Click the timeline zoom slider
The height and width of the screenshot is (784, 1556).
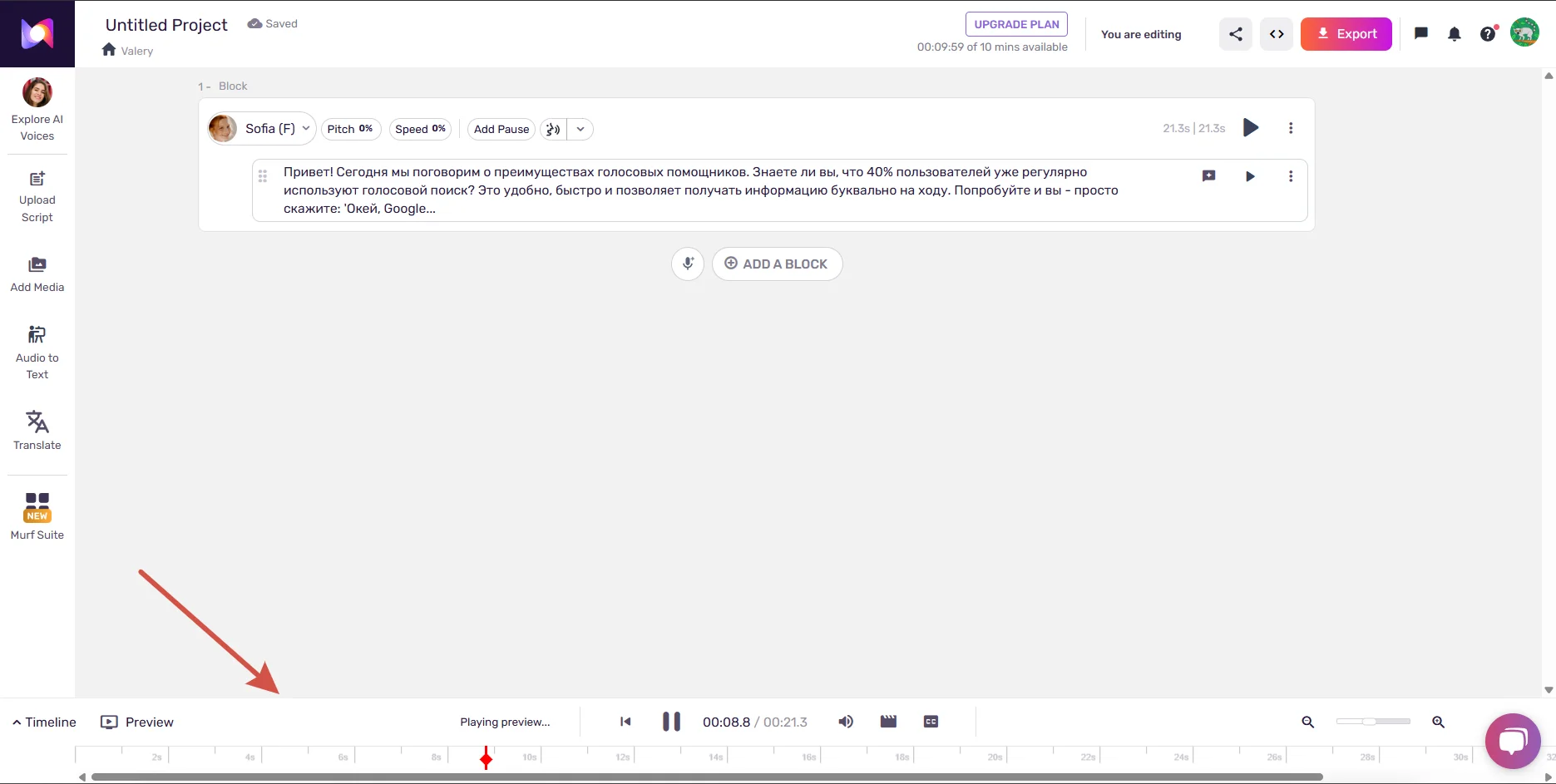point(1372,722)
